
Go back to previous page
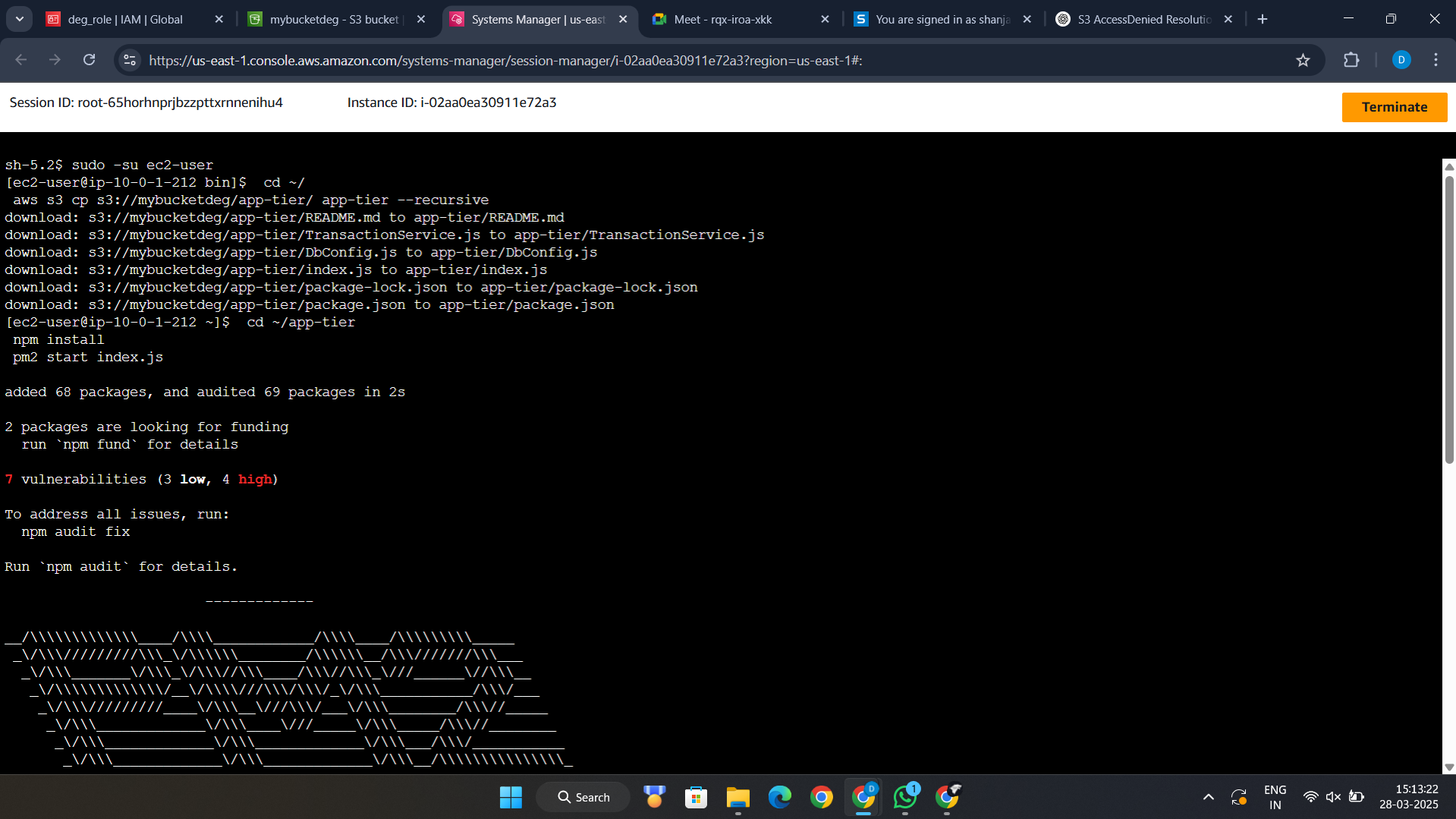pos(21,60)
